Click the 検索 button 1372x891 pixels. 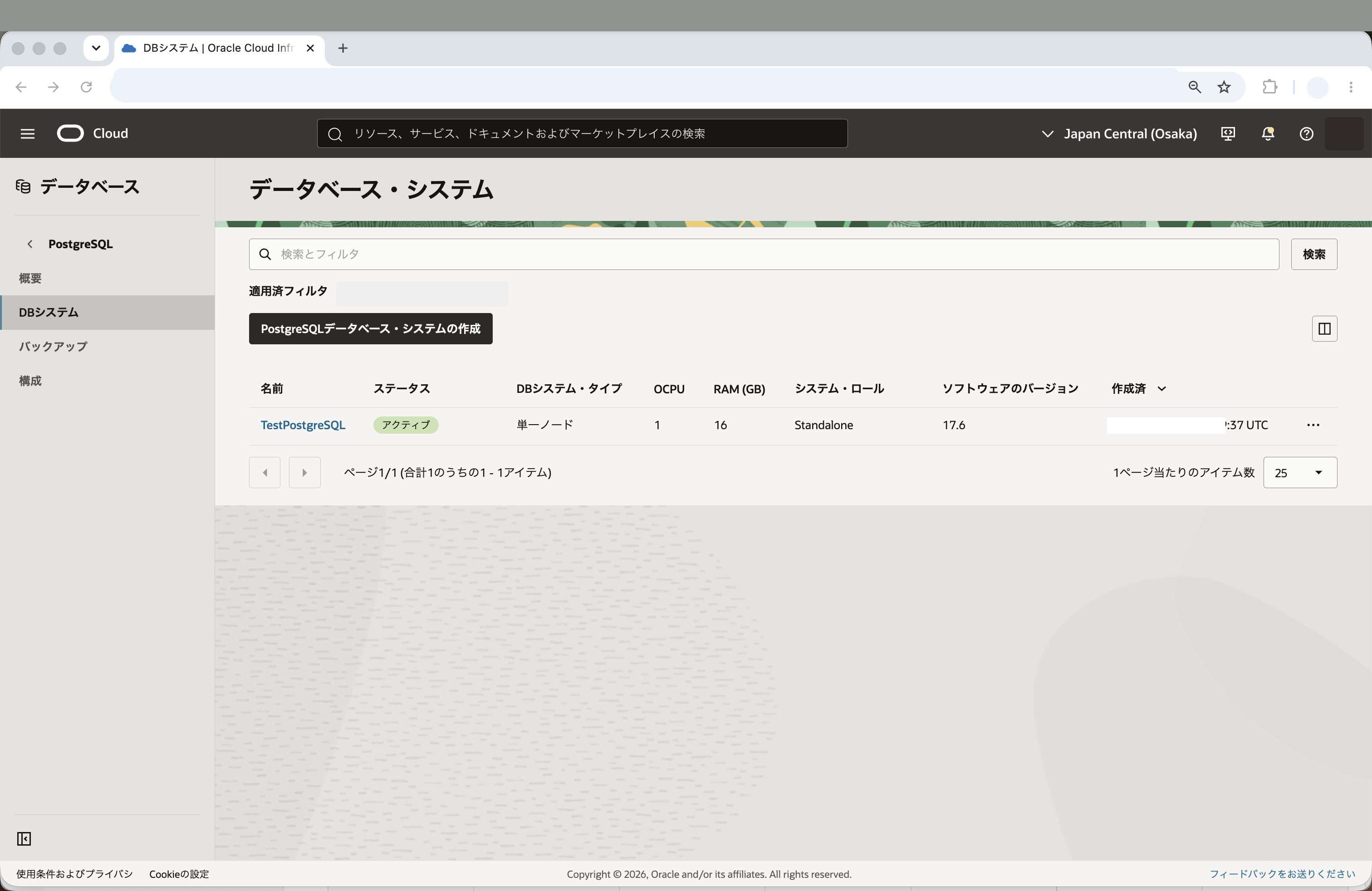[1314, 254]
